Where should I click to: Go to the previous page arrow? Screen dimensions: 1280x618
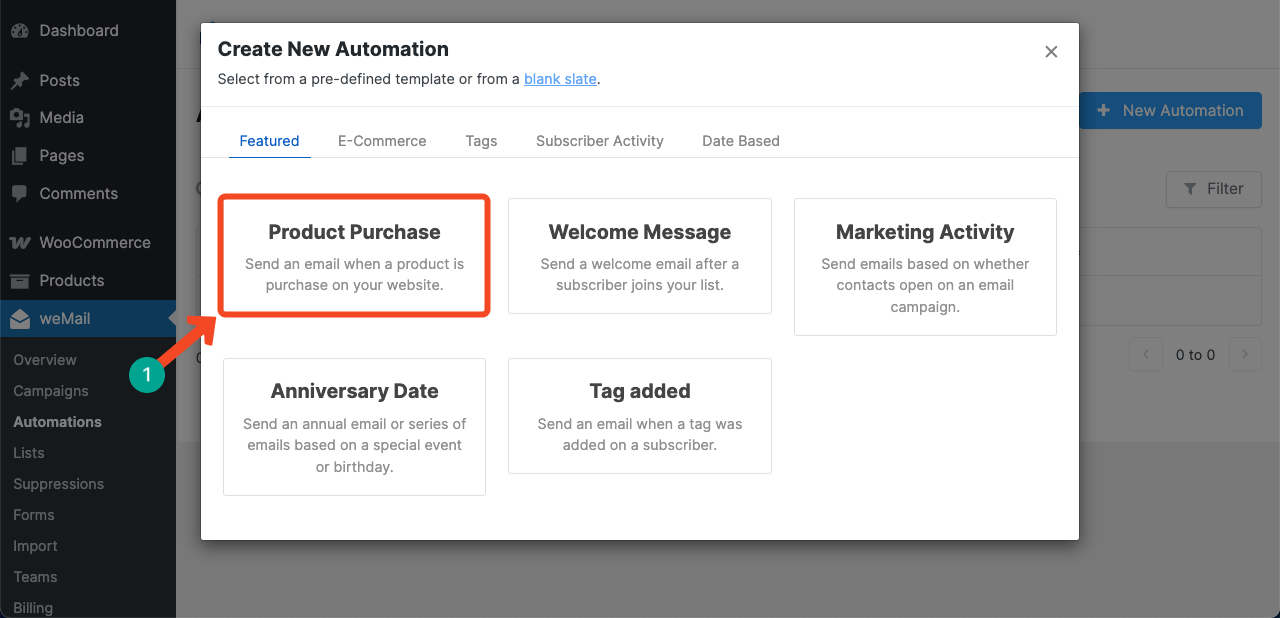coord(1146,354)
